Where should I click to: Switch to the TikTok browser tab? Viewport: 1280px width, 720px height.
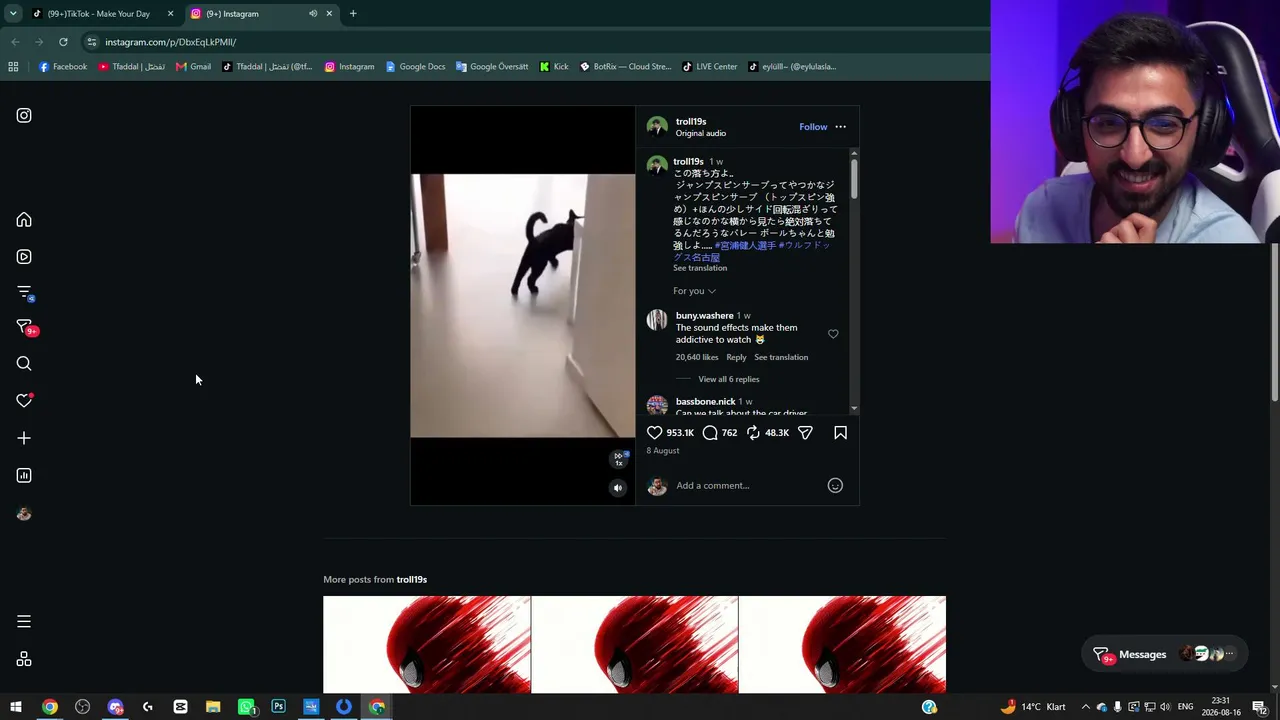click(100, 14)
